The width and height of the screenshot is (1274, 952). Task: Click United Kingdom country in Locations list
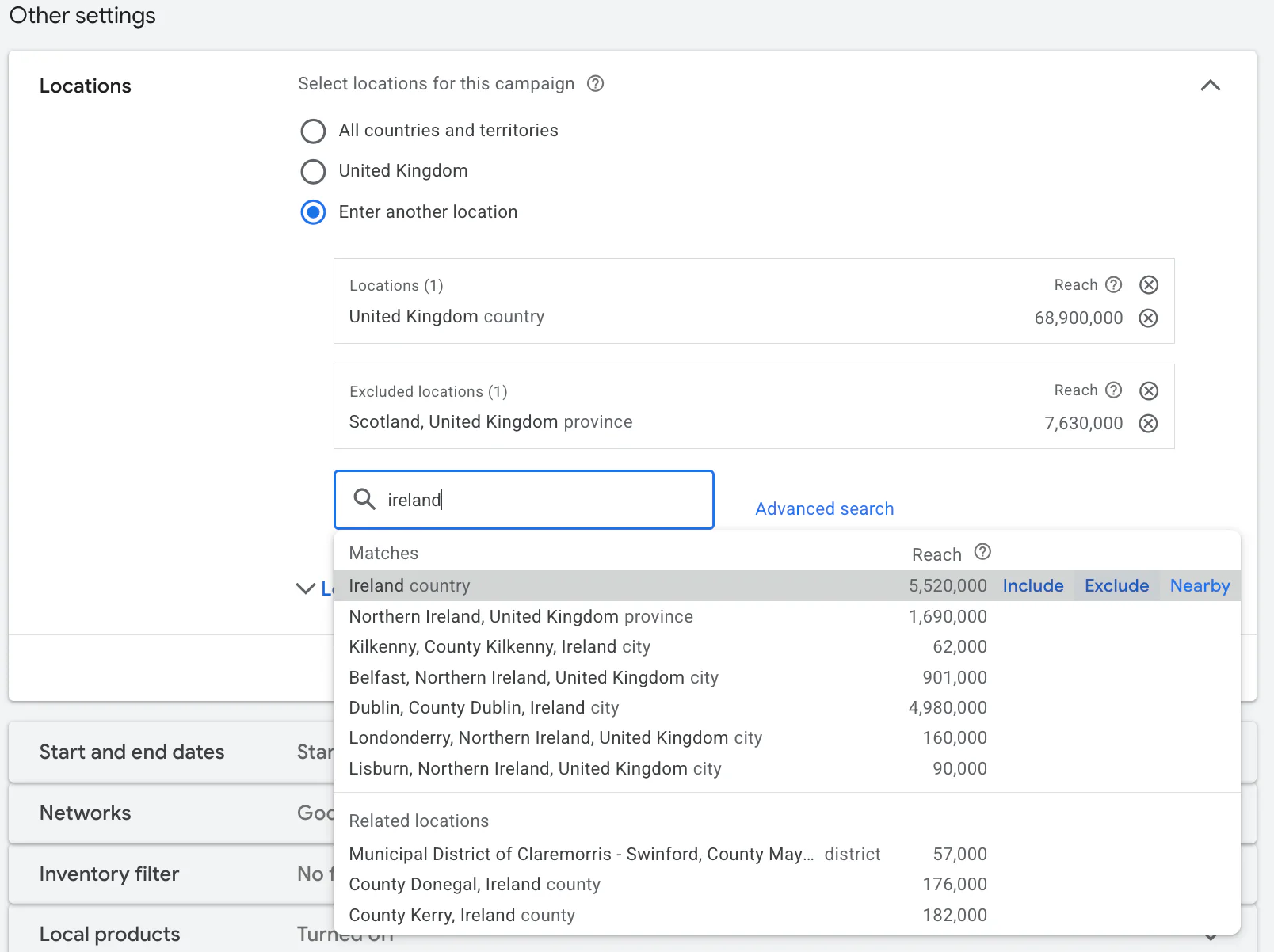click(x=447, y=316)
